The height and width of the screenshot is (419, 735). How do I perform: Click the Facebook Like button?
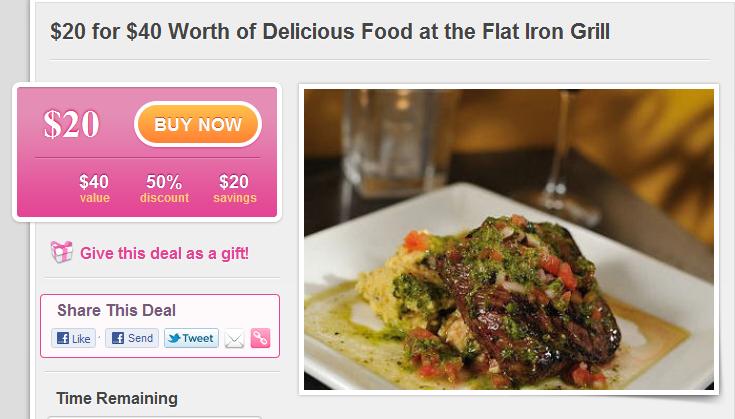point(74,338)
